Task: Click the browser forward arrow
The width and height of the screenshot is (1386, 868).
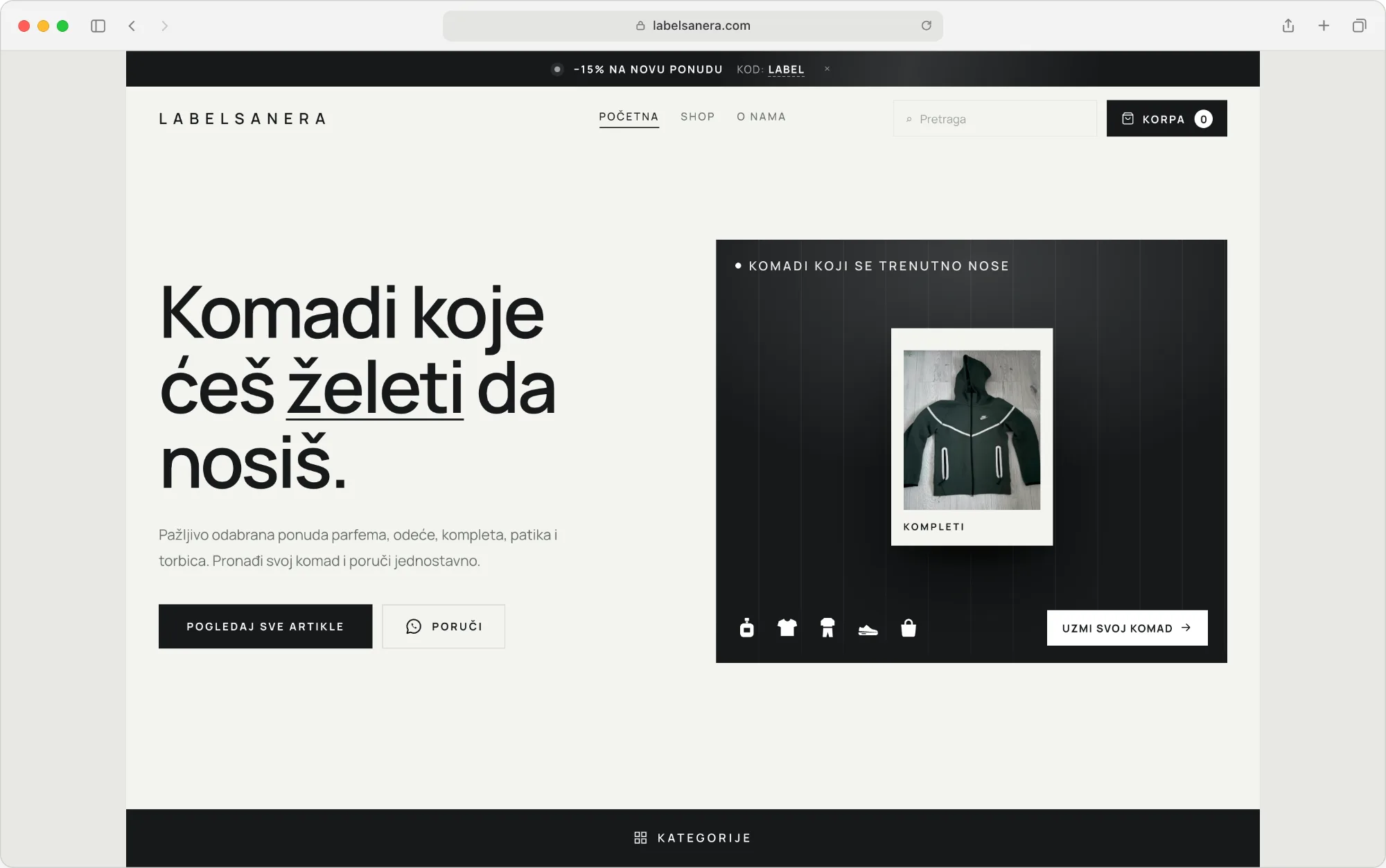Action: coord(164,26)
